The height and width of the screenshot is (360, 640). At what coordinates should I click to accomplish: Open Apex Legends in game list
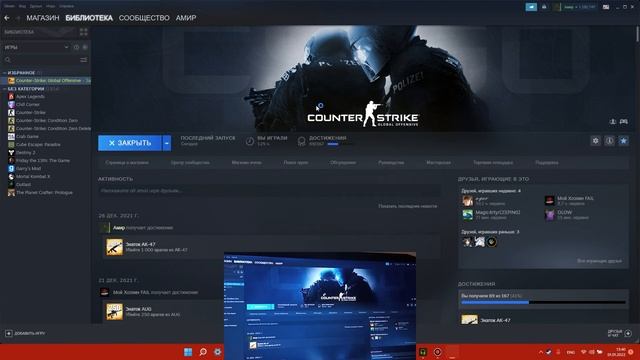(x=30, y=97)
